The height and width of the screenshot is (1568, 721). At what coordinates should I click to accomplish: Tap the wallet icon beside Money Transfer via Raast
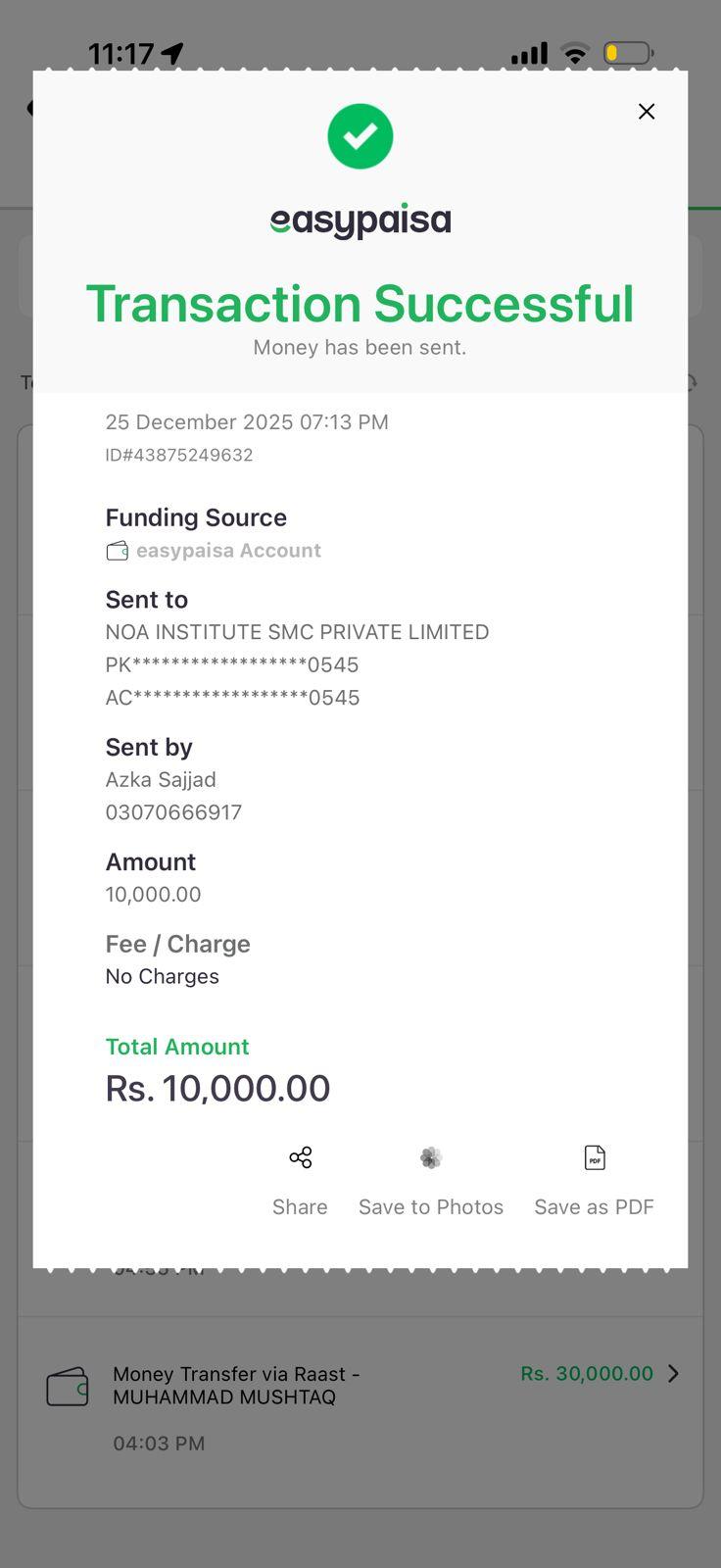click(68, 1387)
